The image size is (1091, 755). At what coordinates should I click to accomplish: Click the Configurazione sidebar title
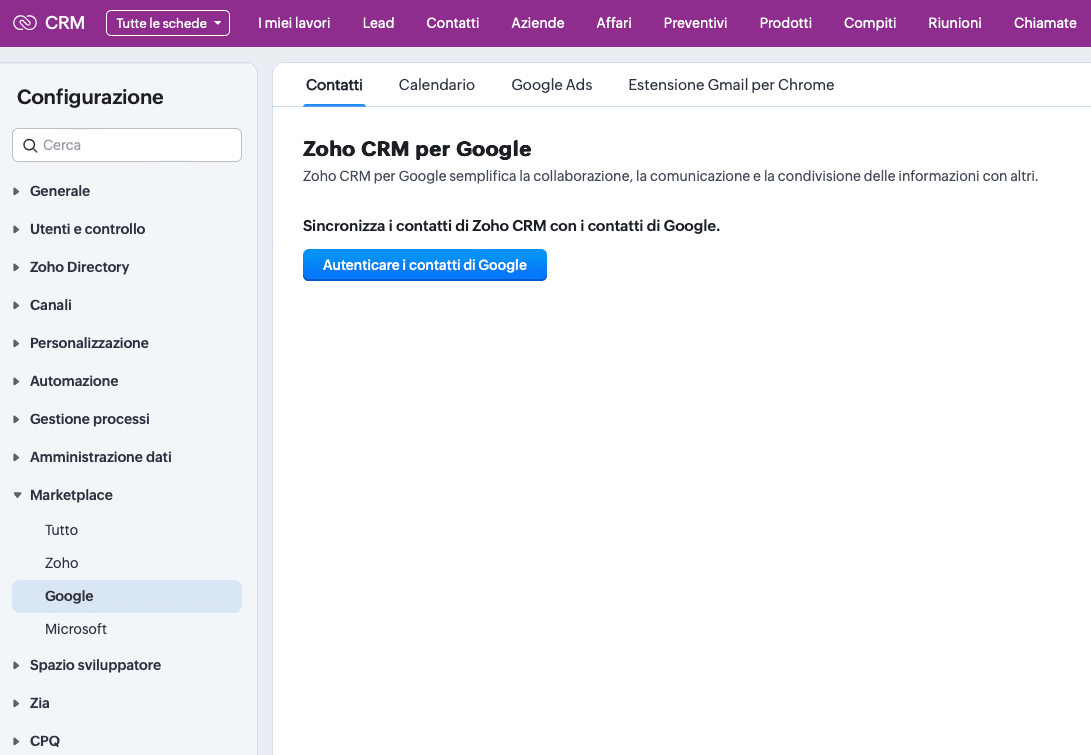coord(90,97)
